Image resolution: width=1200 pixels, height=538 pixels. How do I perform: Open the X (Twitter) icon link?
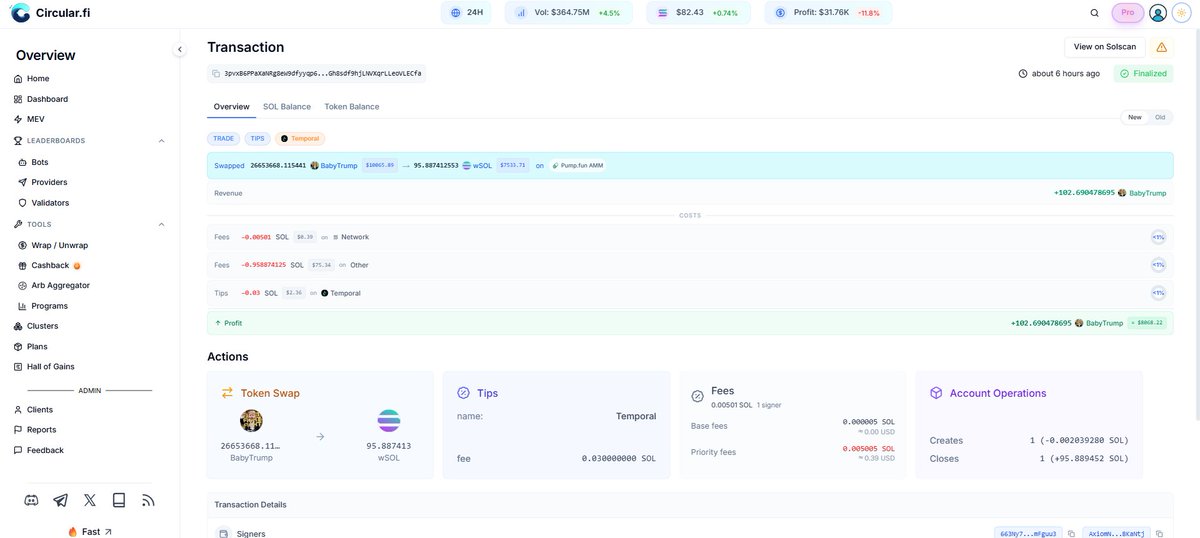(x=90, y=500)
